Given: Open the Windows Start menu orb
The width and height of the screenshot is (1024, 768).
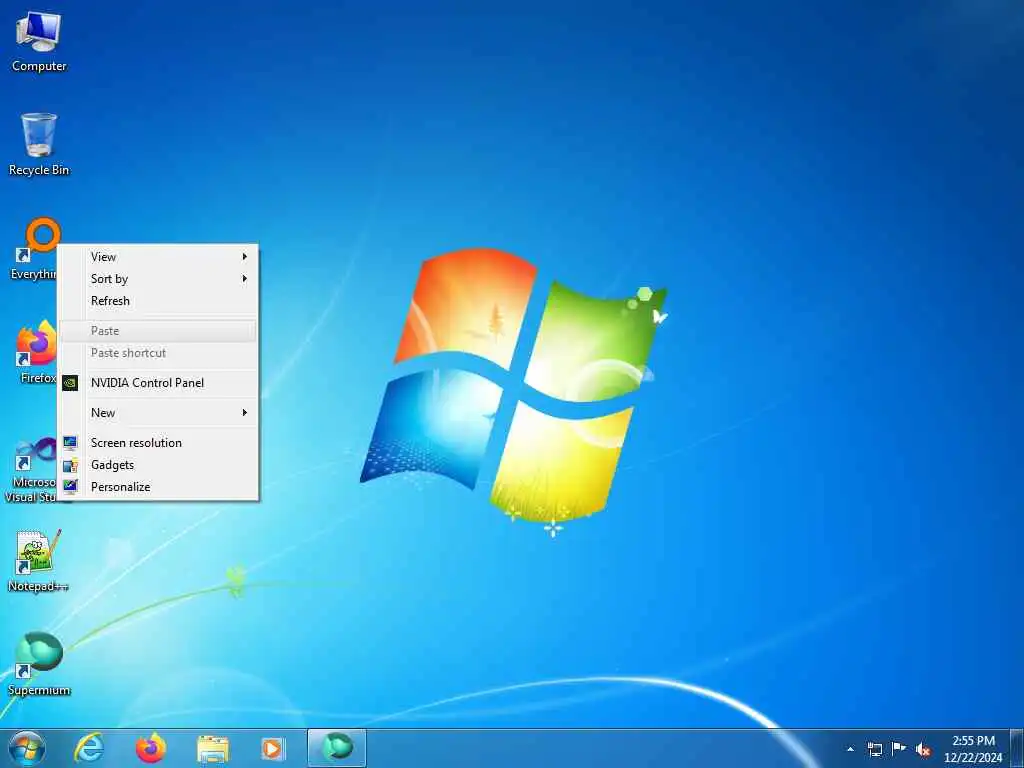Looking at the screenshot, I should [27, 748].
